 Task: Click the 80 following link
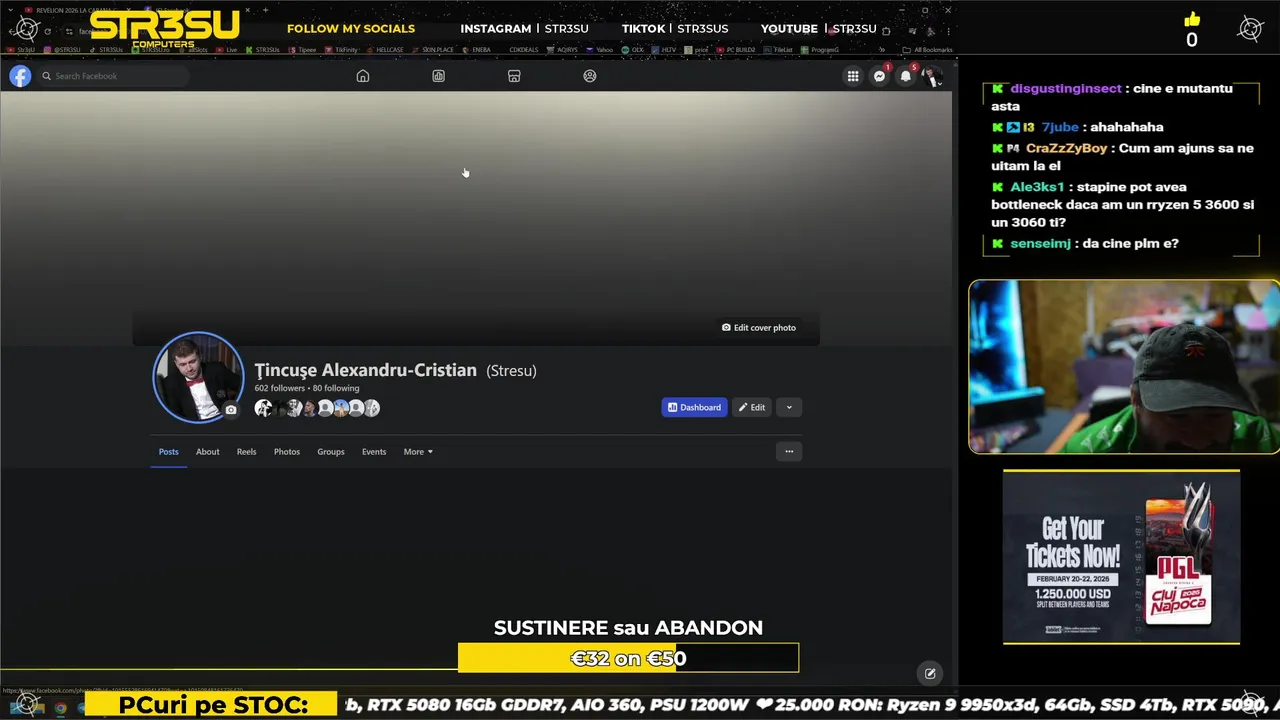click(336, 388)
